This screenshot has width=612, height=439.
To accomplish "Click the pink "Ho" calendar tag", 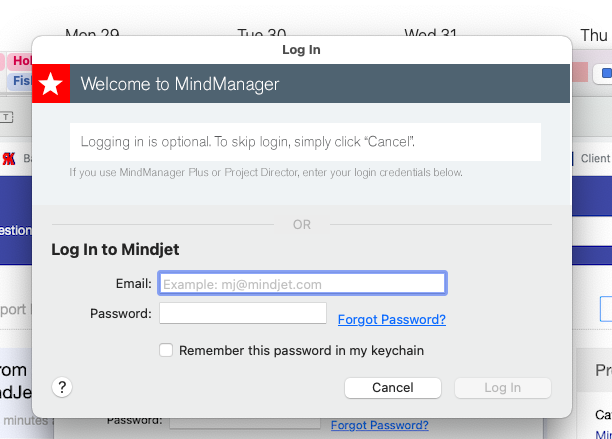I will click(x=19, y=62).
